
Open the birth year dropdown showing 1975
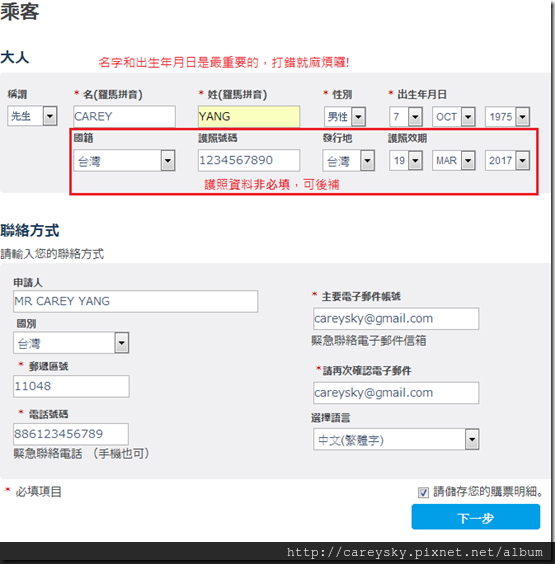(x=507, y=117)
